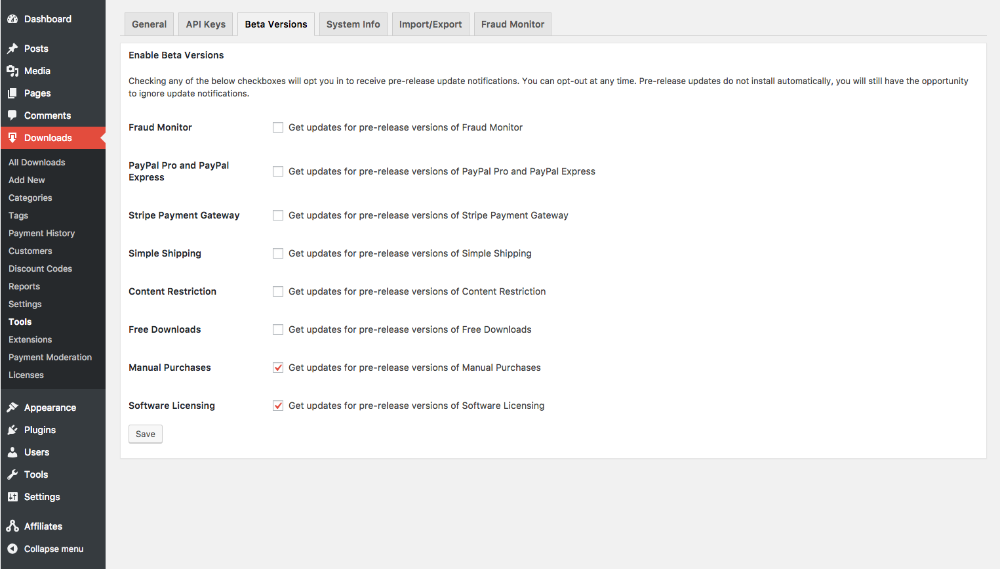Switch to the System Info tab

tap(353, 24)
